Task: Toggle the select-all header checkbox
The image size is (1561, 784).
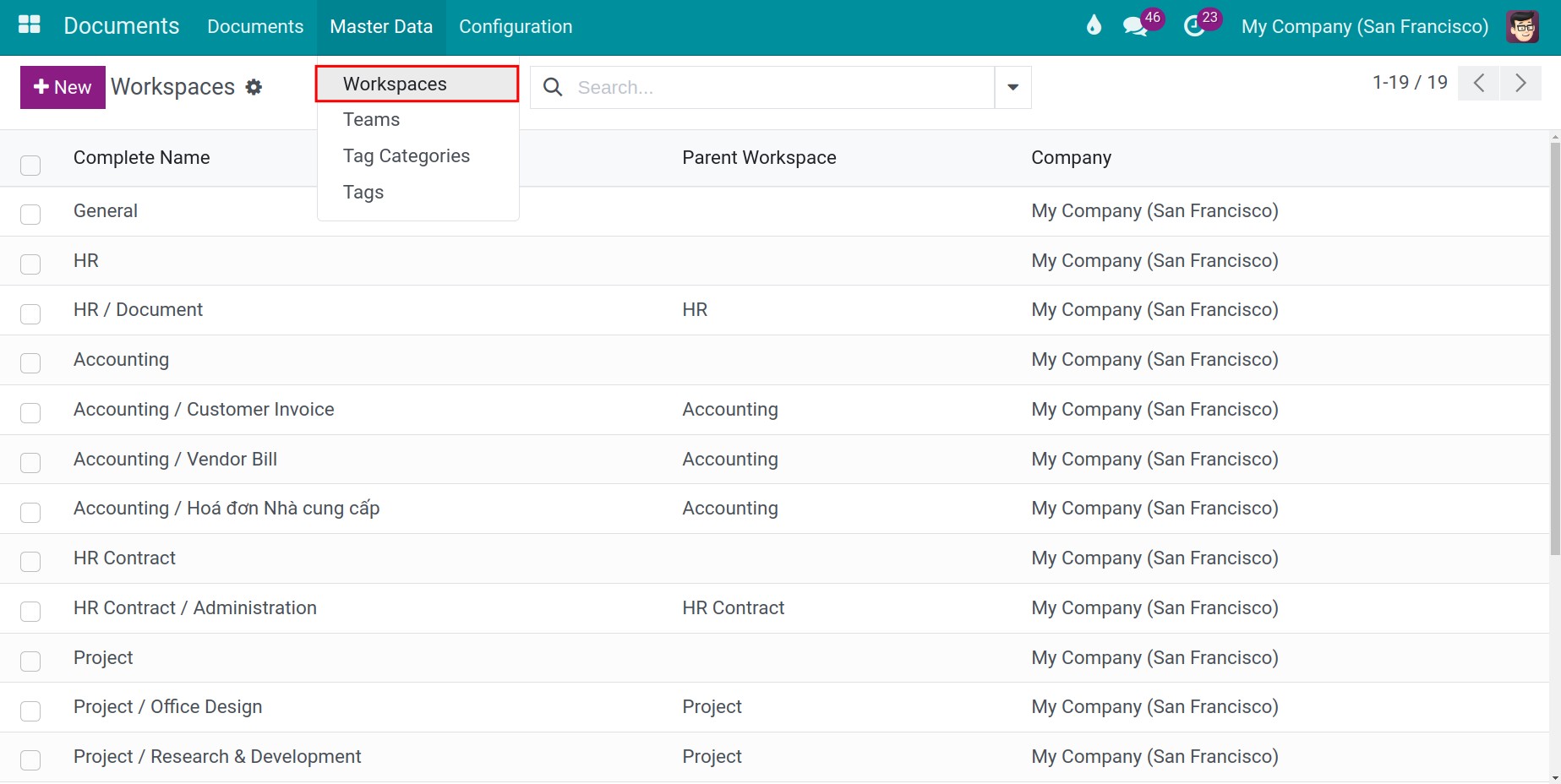Action: pos(30,165)
